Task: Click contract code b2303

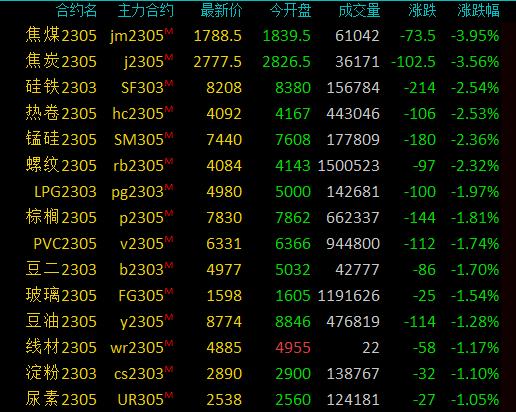Action: [141, 270]
